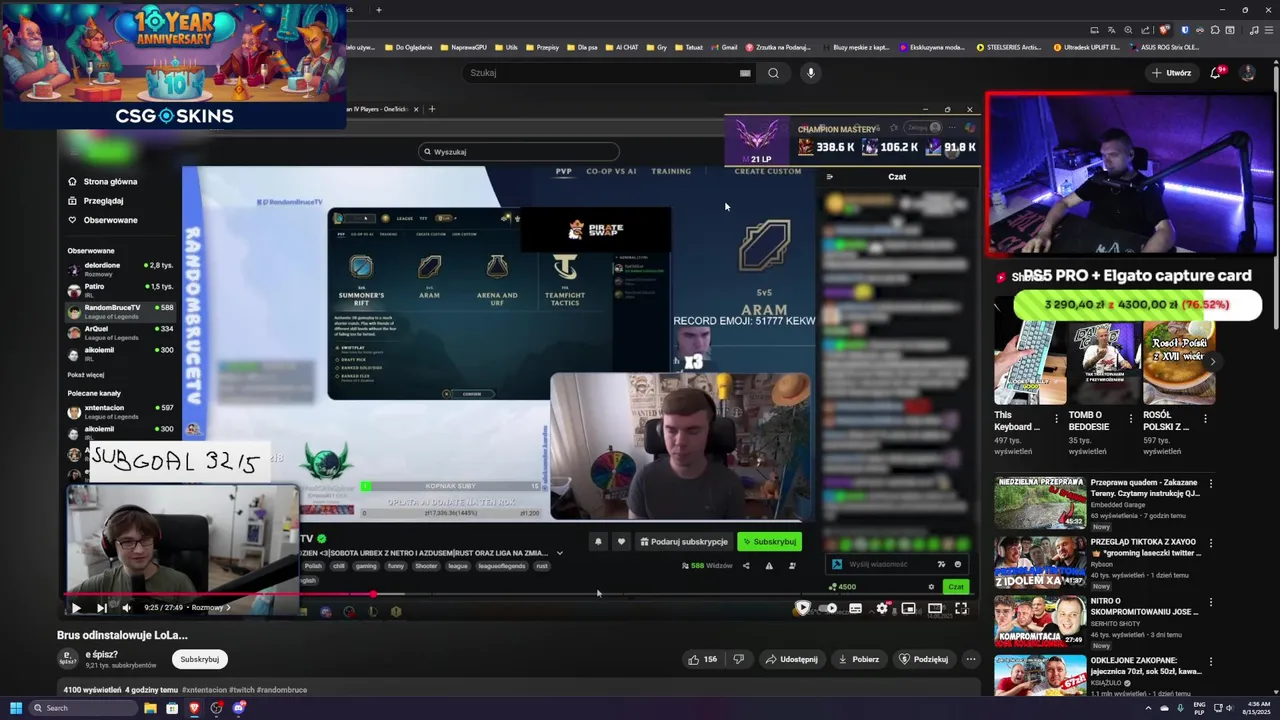
Task: Like the video with 156 likes
Action: [x=703, y=659]
